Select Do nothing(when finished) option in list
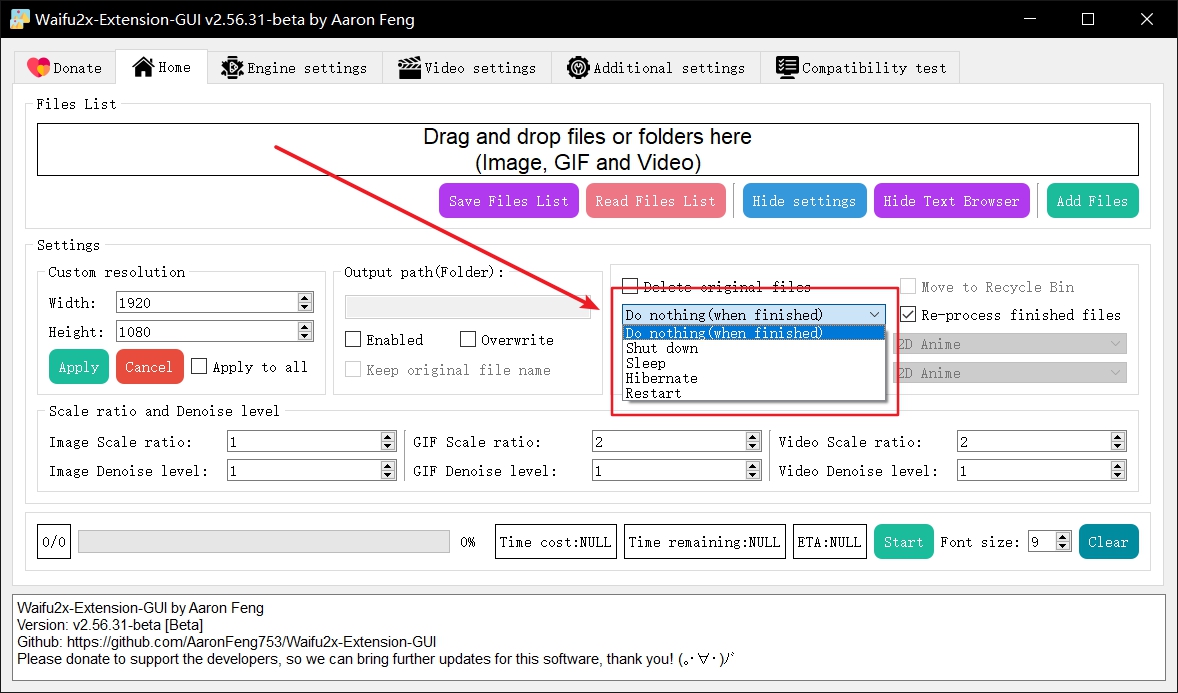Image resolution: width=1178 pixels, height=693 pixels. coord(754,333)
